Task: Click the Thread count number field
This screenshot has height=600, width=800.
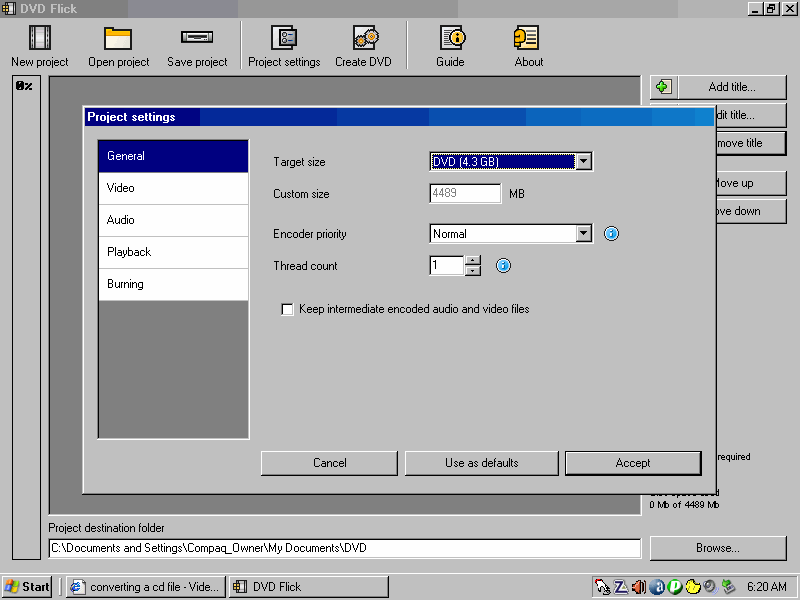Action: [447, 265]
